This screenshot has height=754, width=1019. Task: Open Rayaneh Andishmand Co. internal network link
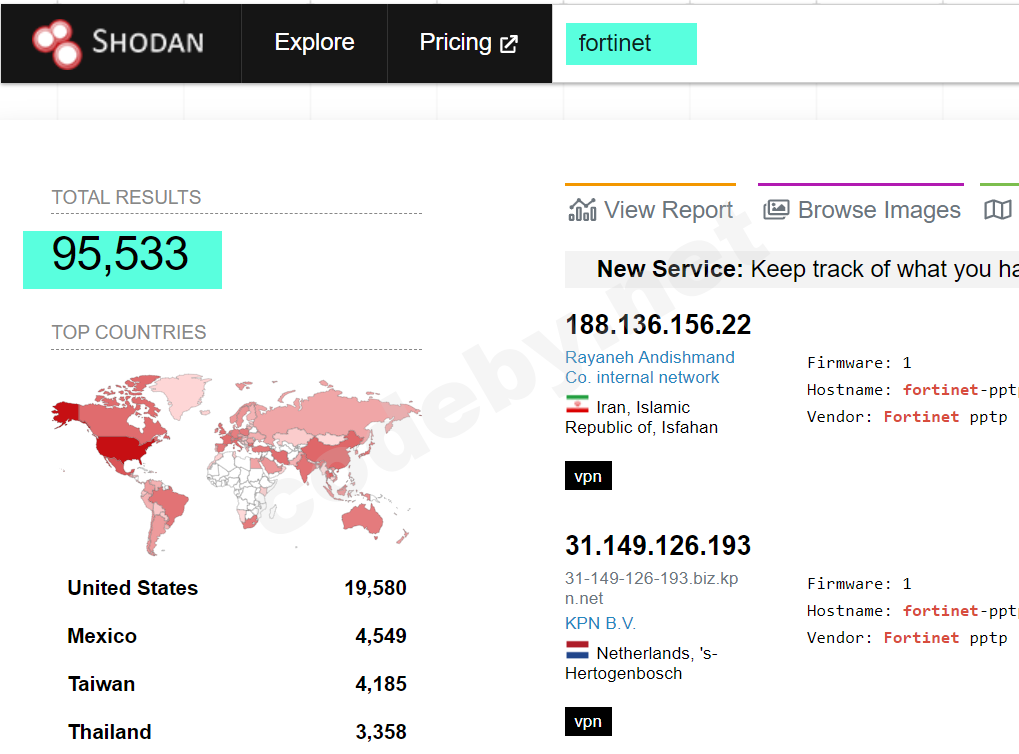[x=649, y=367]
